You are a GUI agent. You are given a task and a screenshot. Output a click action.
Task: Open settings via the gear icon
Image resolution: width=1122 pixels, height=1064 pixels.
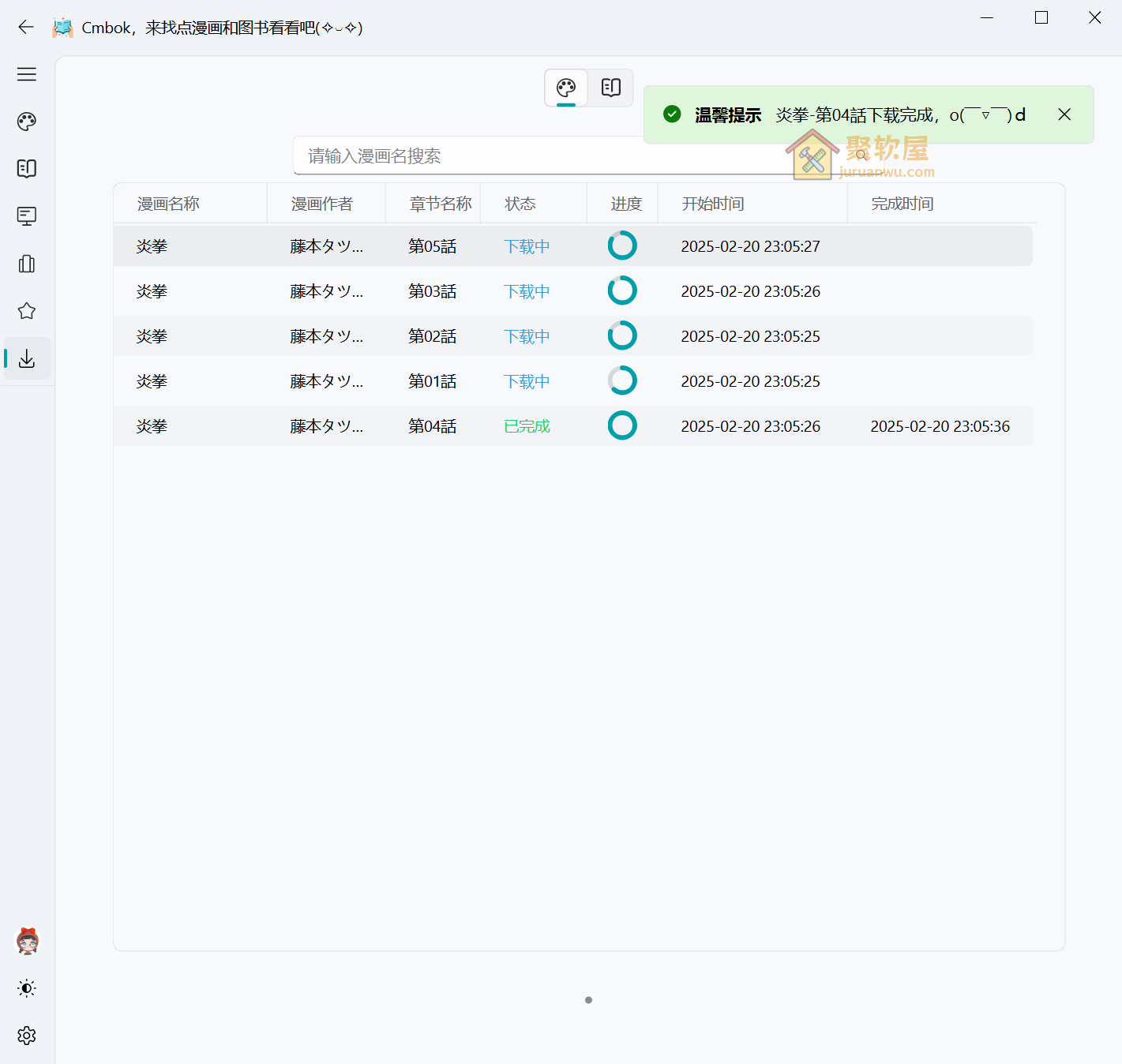click(x=26, y=1035)
